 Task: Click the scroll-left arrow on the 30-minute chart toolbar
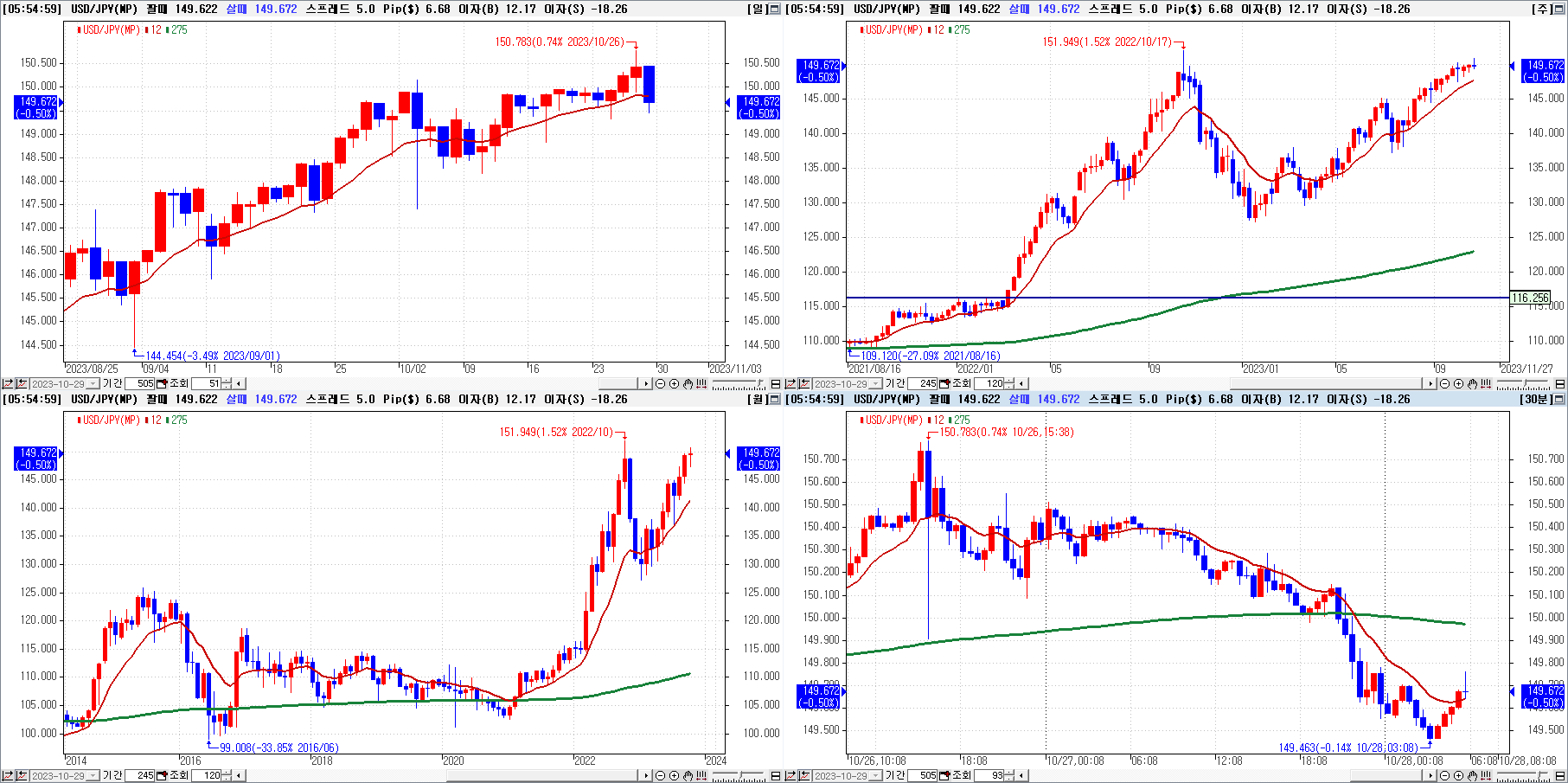[1021, 775]
